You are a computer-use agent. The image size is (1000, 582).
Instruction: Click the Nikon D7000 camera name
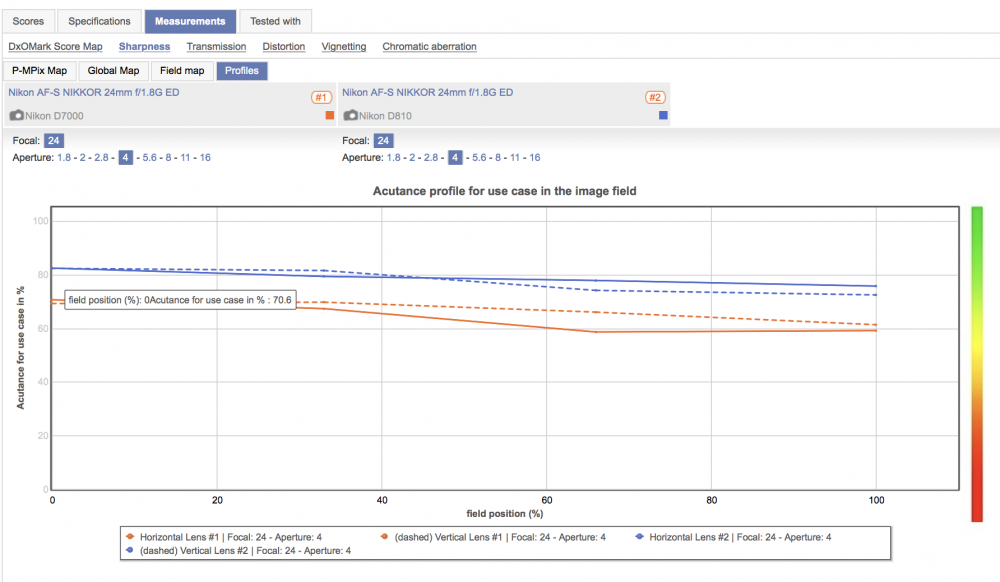coord(54,116)
